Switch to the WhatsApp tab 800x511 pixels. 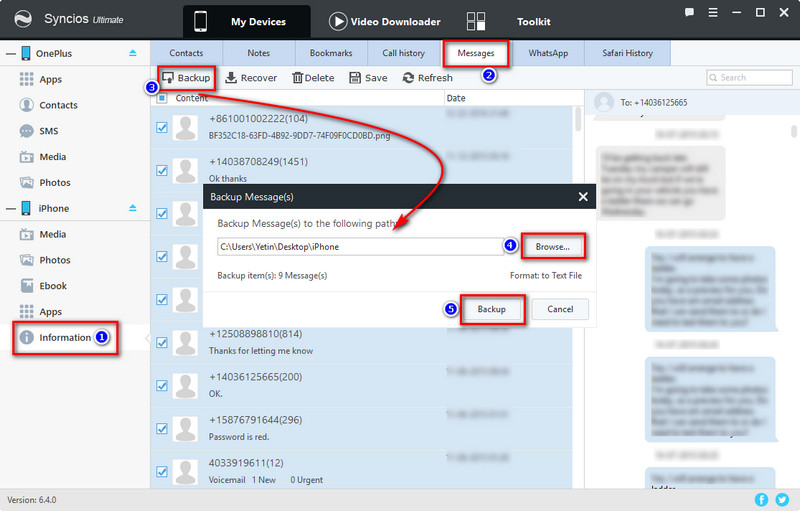click(x=548, y=53)
